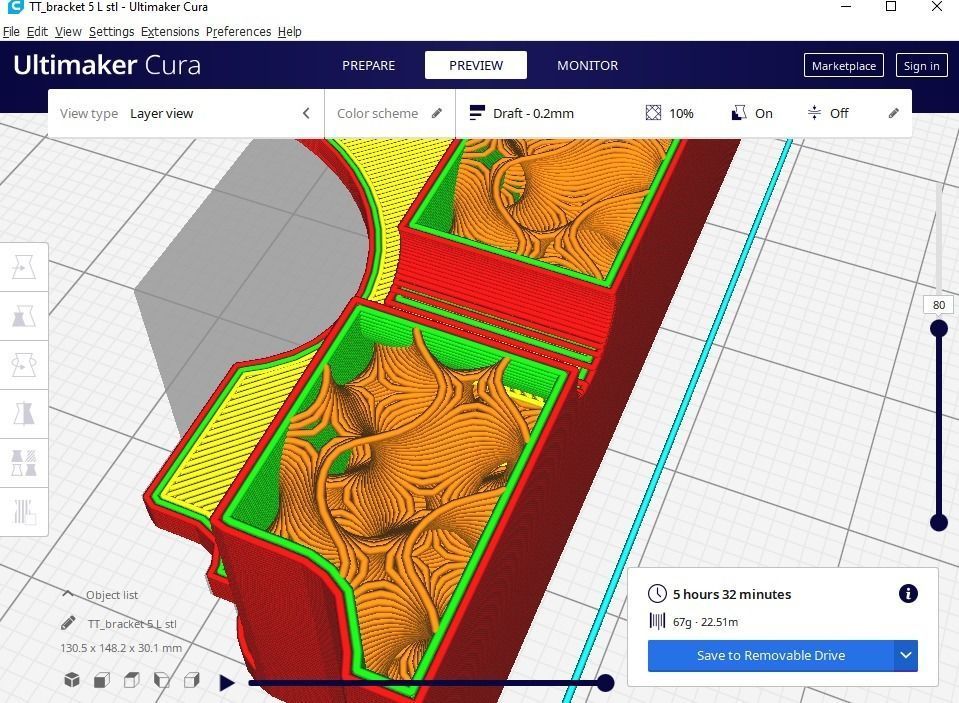Screen dimensions: 959x703
Task: Open the Extensions menu
Action: [170, 31]
